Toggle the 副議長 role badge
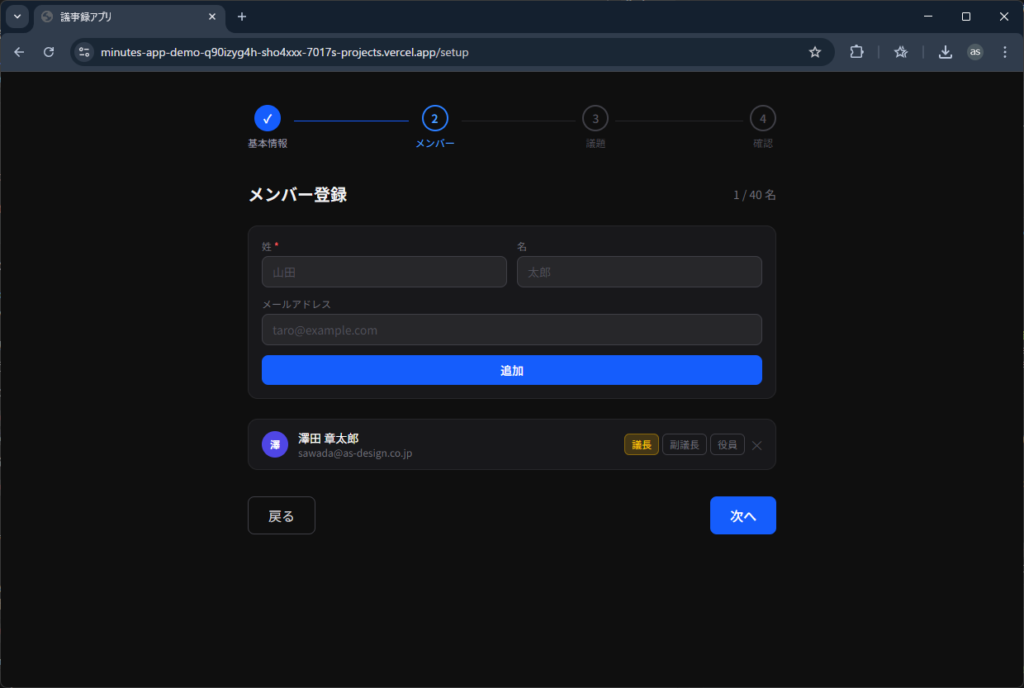 (684, 445)
